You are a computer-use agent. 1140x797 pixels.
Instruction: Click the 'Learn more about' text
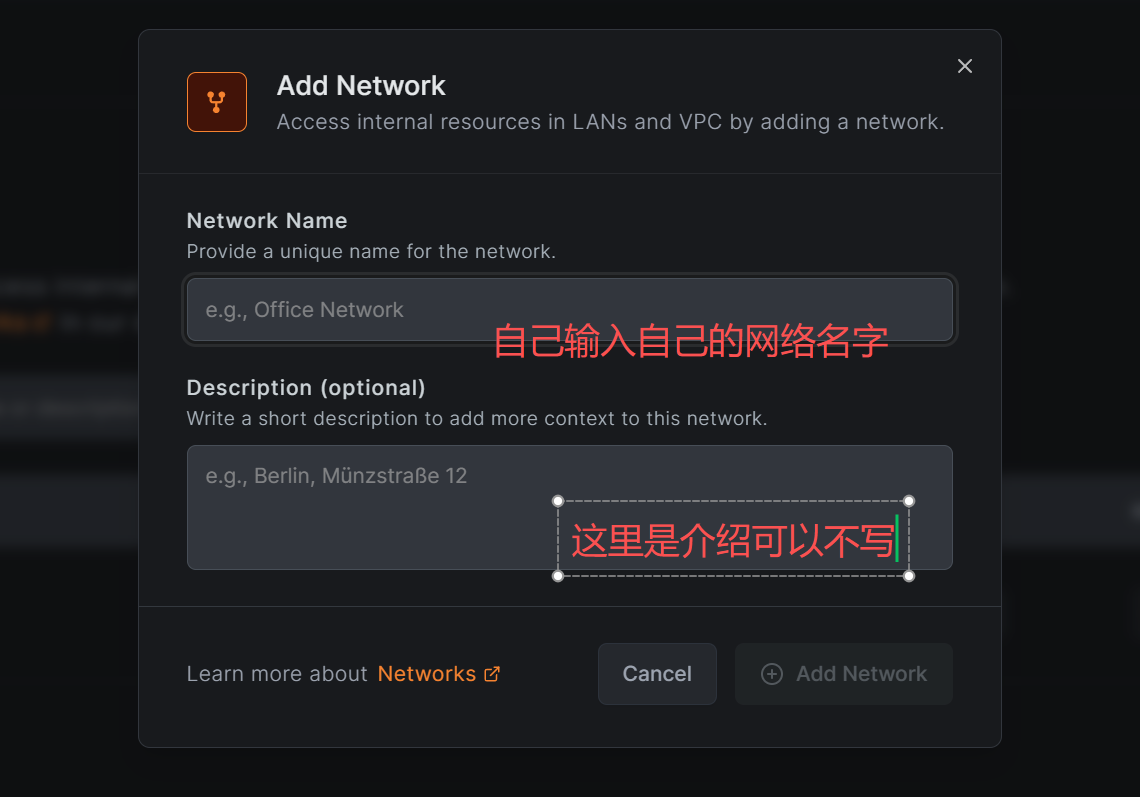click(x=277, y=674)
